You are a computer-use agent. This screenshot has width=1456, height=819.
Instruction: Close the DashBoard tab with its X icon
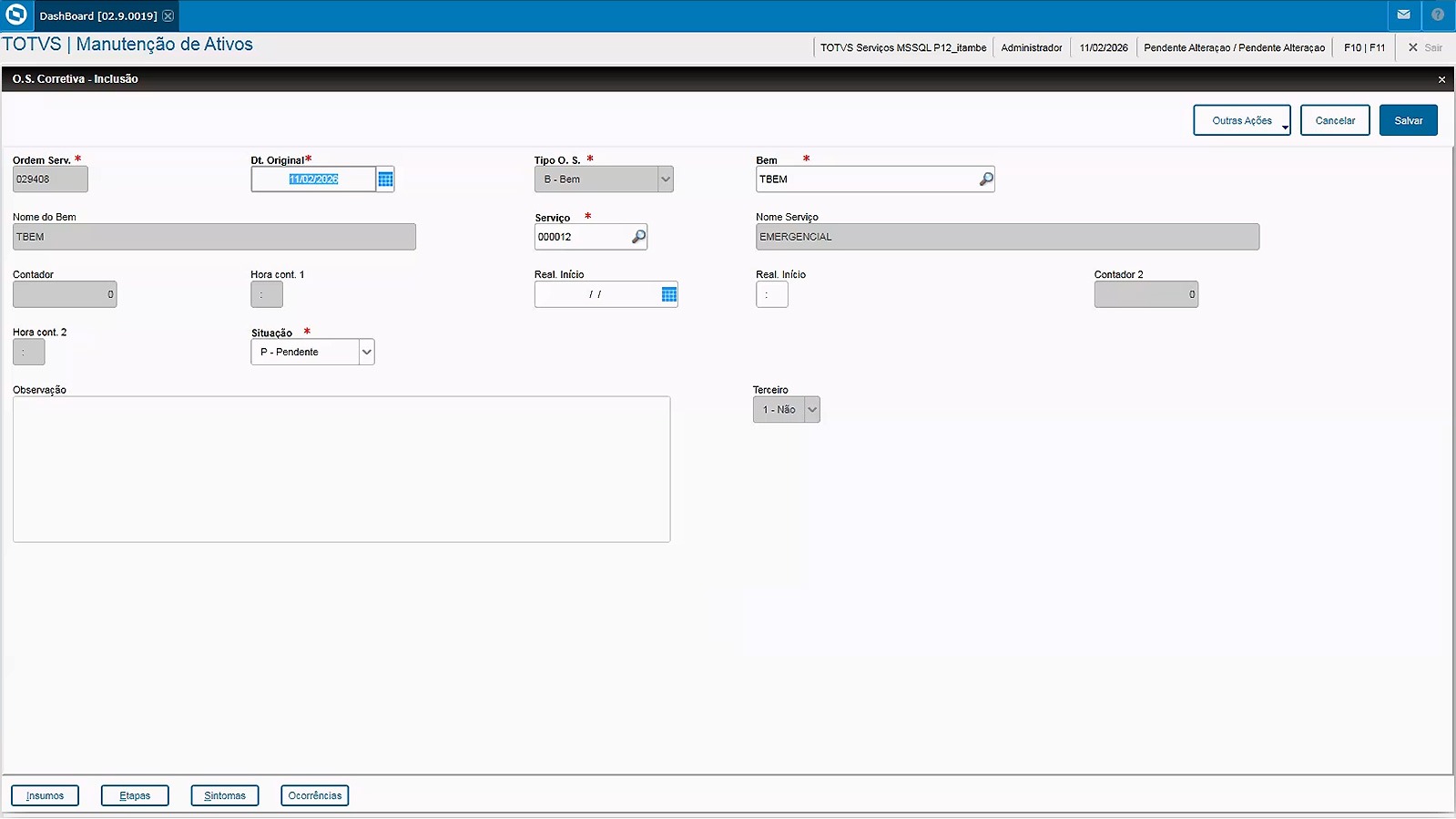168,16
